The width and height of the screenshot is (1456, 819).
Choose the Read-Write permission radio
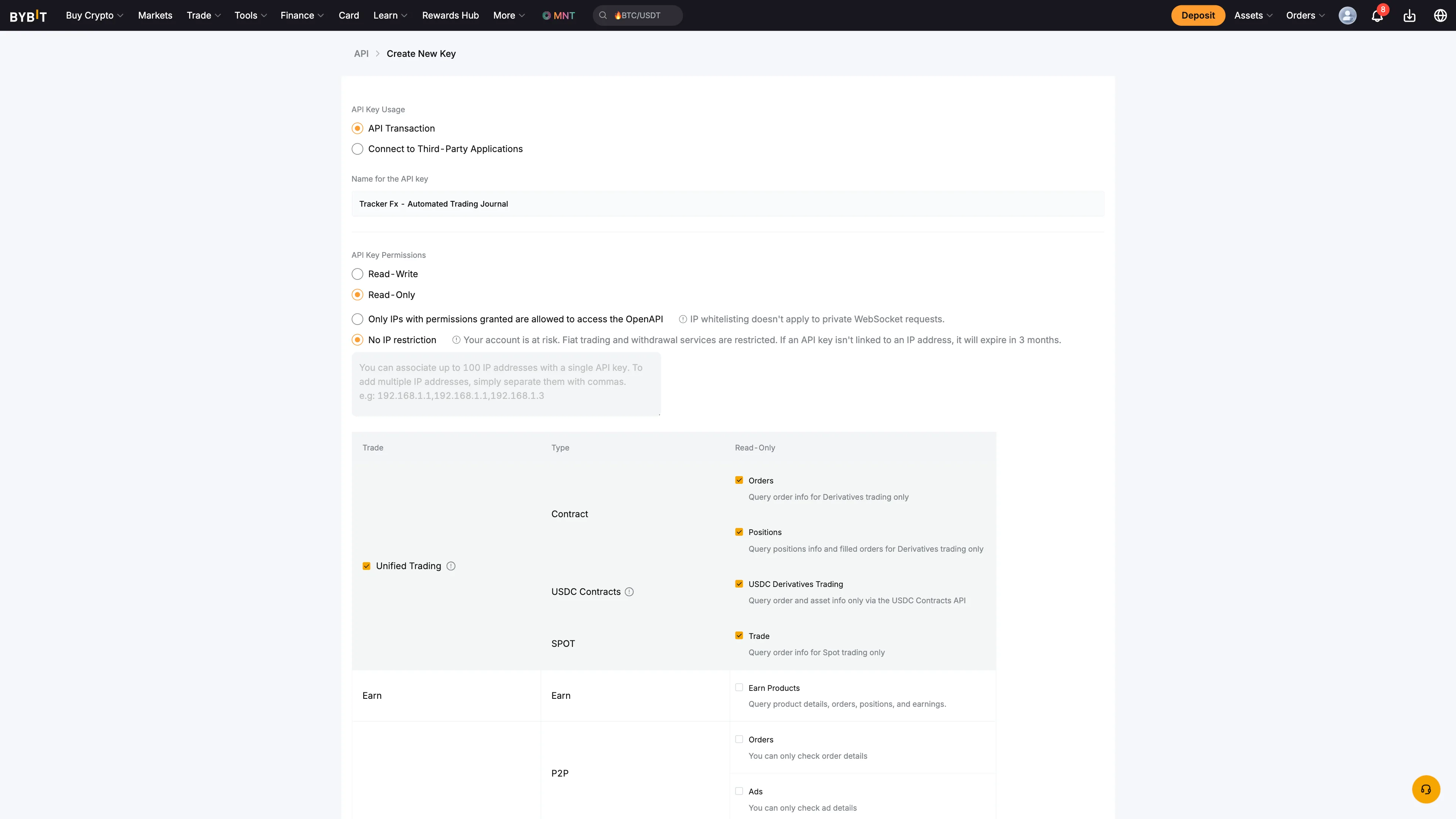click(x=357, y=274)
